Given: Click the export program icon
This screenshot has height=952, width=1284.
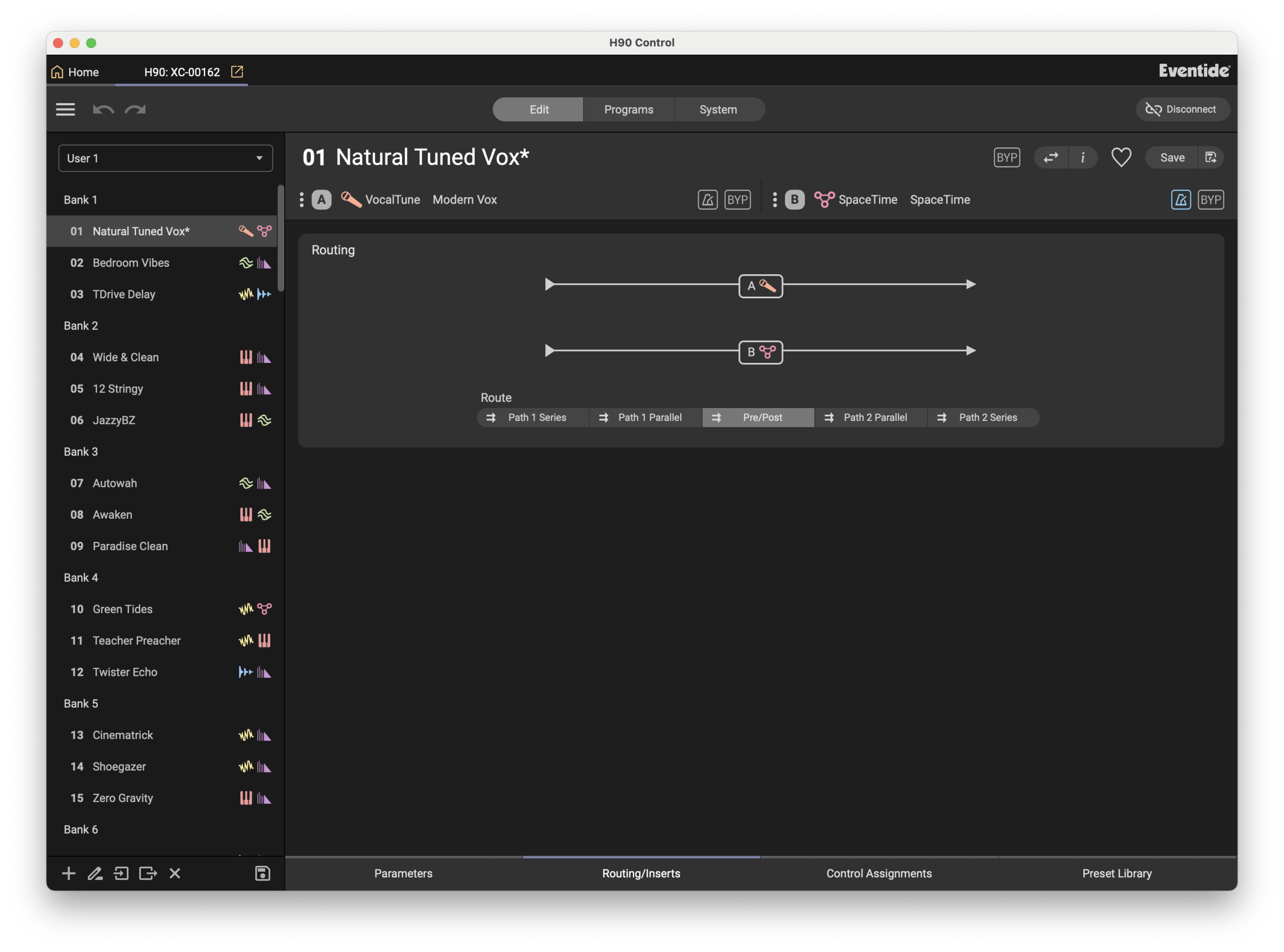Looking at the screenshot, I should pos(148,874).
